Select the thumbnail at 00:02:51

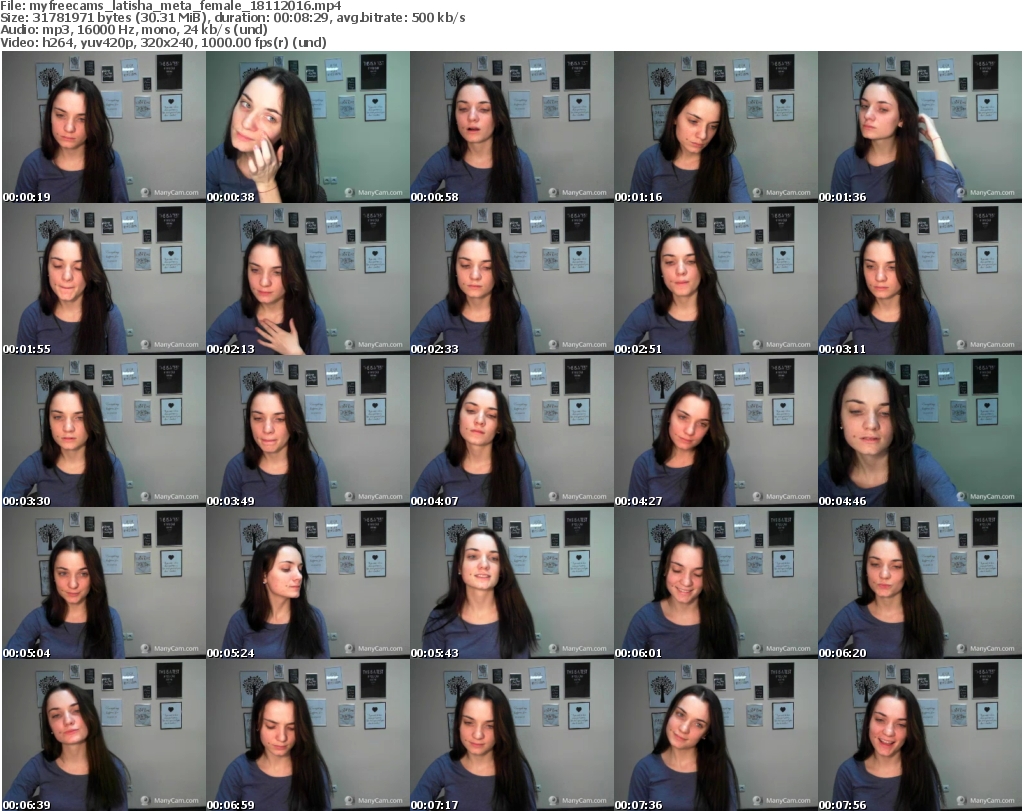point(716,279)
